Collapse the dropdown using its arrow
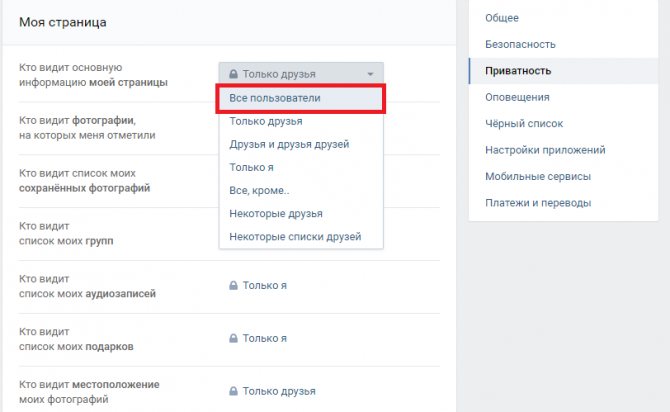This screenshot has height=412, width=670. (369, 74)
